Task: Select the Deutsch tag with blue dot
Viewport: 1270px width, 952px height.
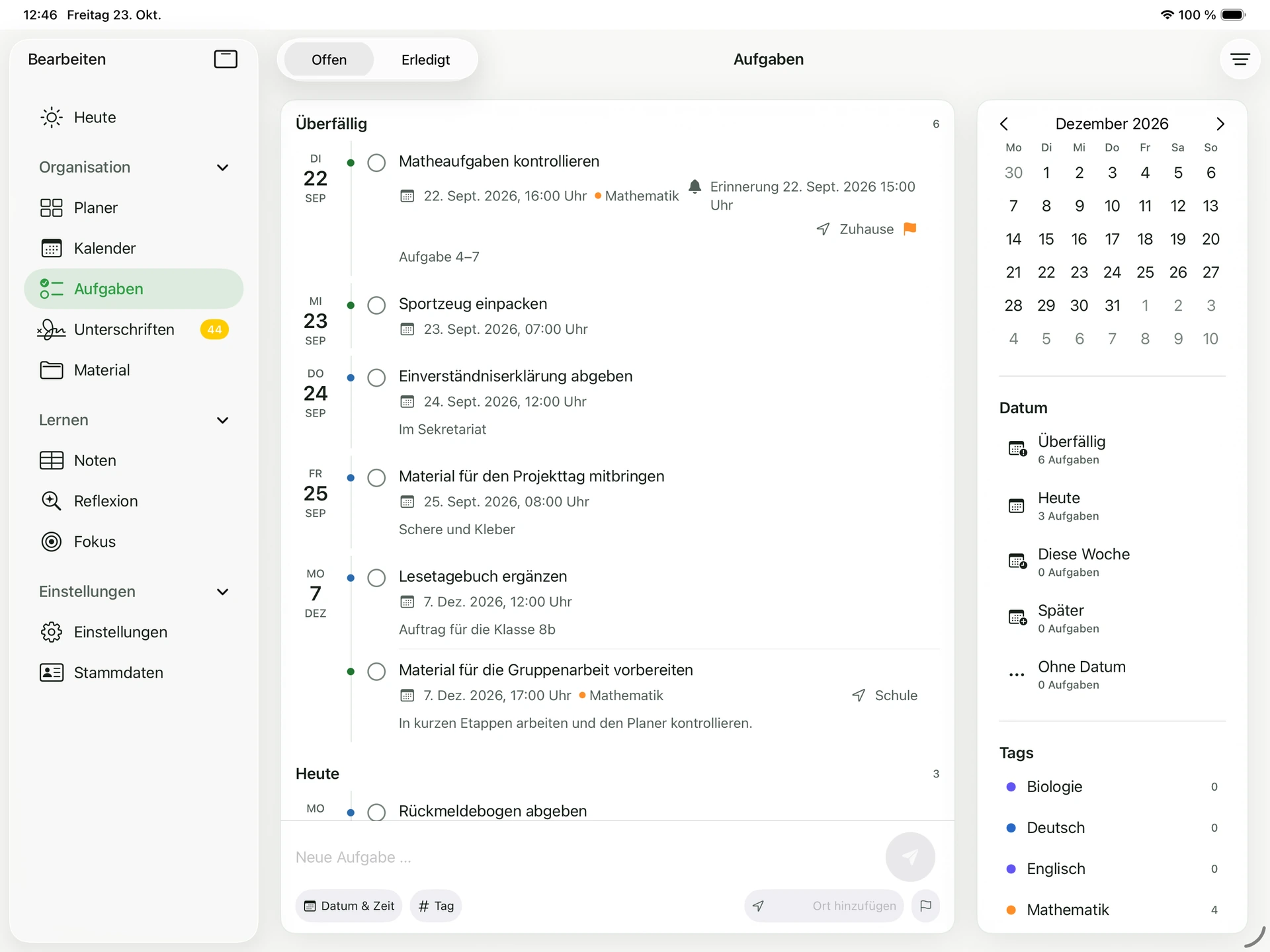Action: 1113,828
